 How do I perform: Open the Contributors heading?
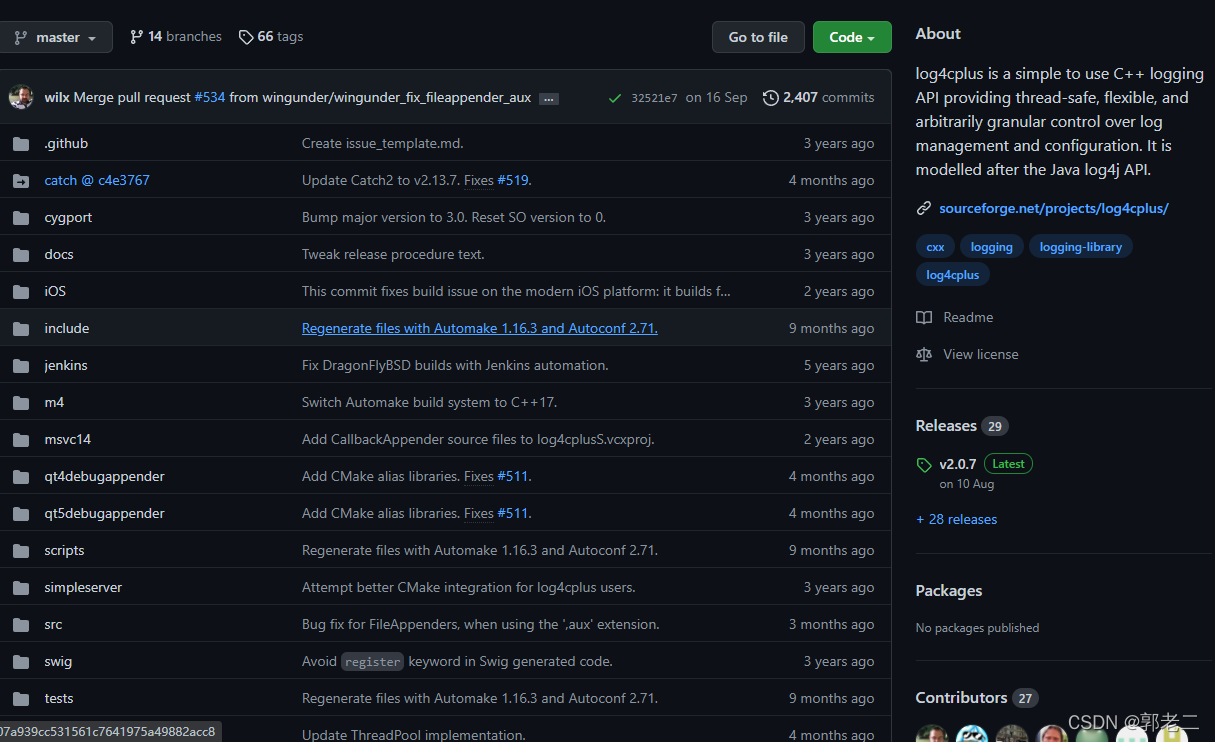click(962, 698)
